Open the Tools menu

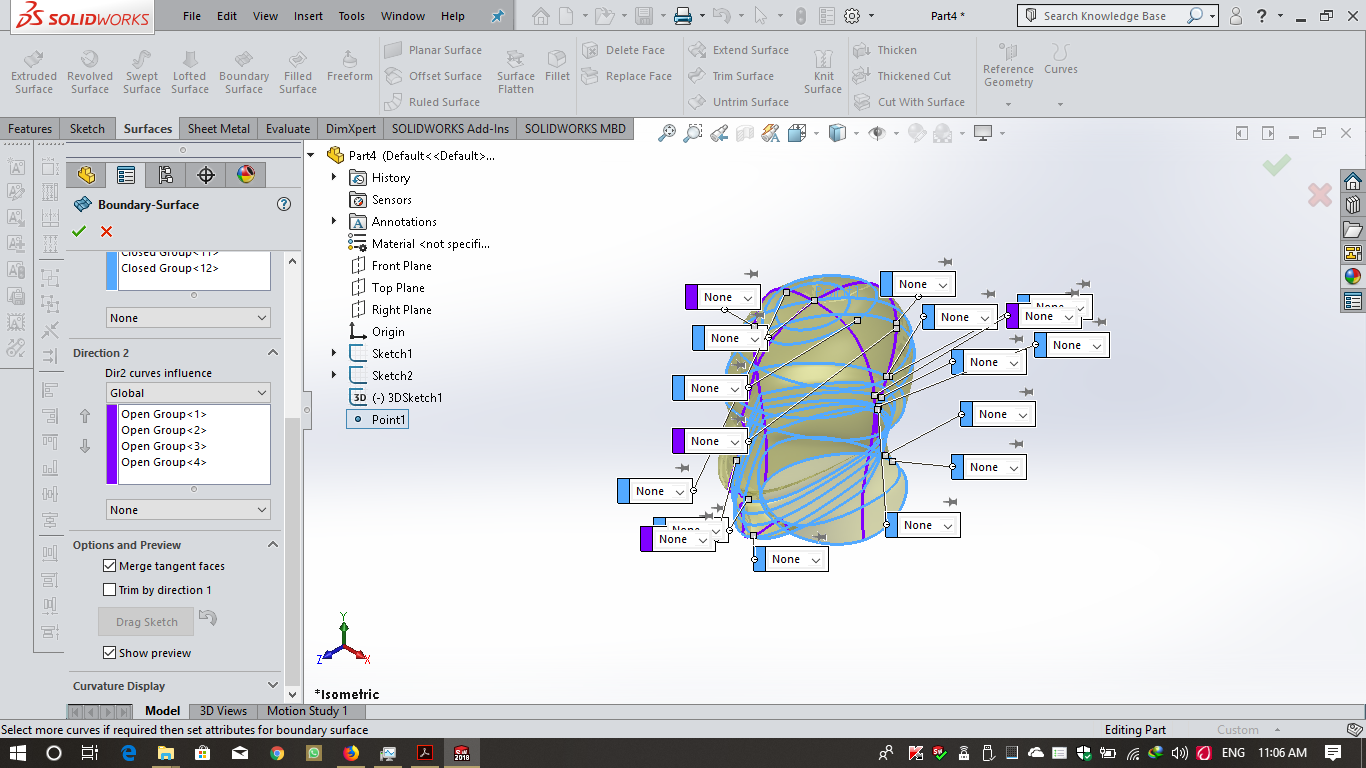(351, 16)
